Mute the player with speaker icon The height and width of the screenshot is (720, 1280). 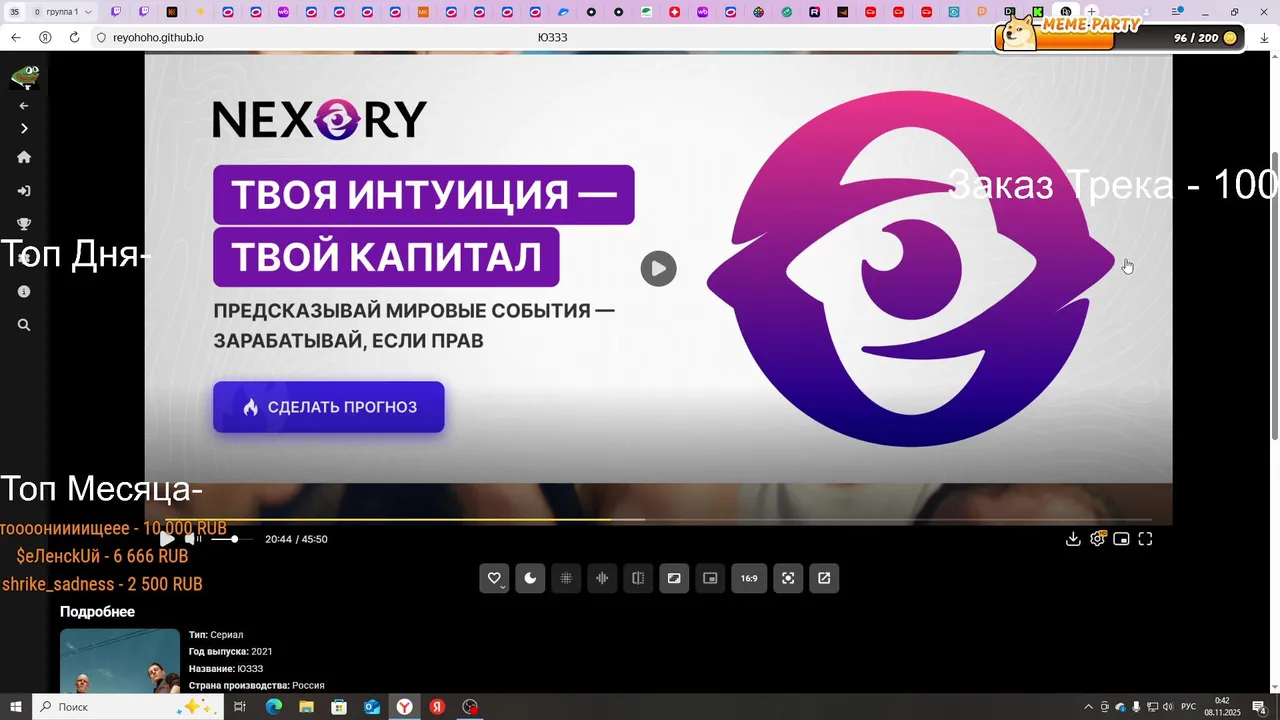pyautogui.click(x=191, y=539)
